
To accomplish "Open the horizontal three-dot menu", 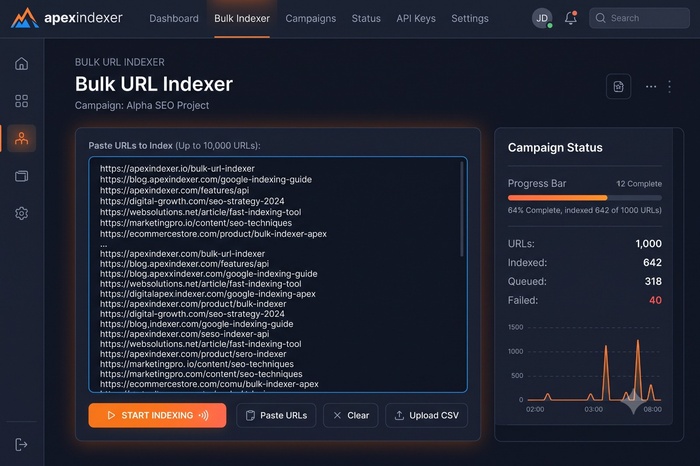I will click(651, 86).
